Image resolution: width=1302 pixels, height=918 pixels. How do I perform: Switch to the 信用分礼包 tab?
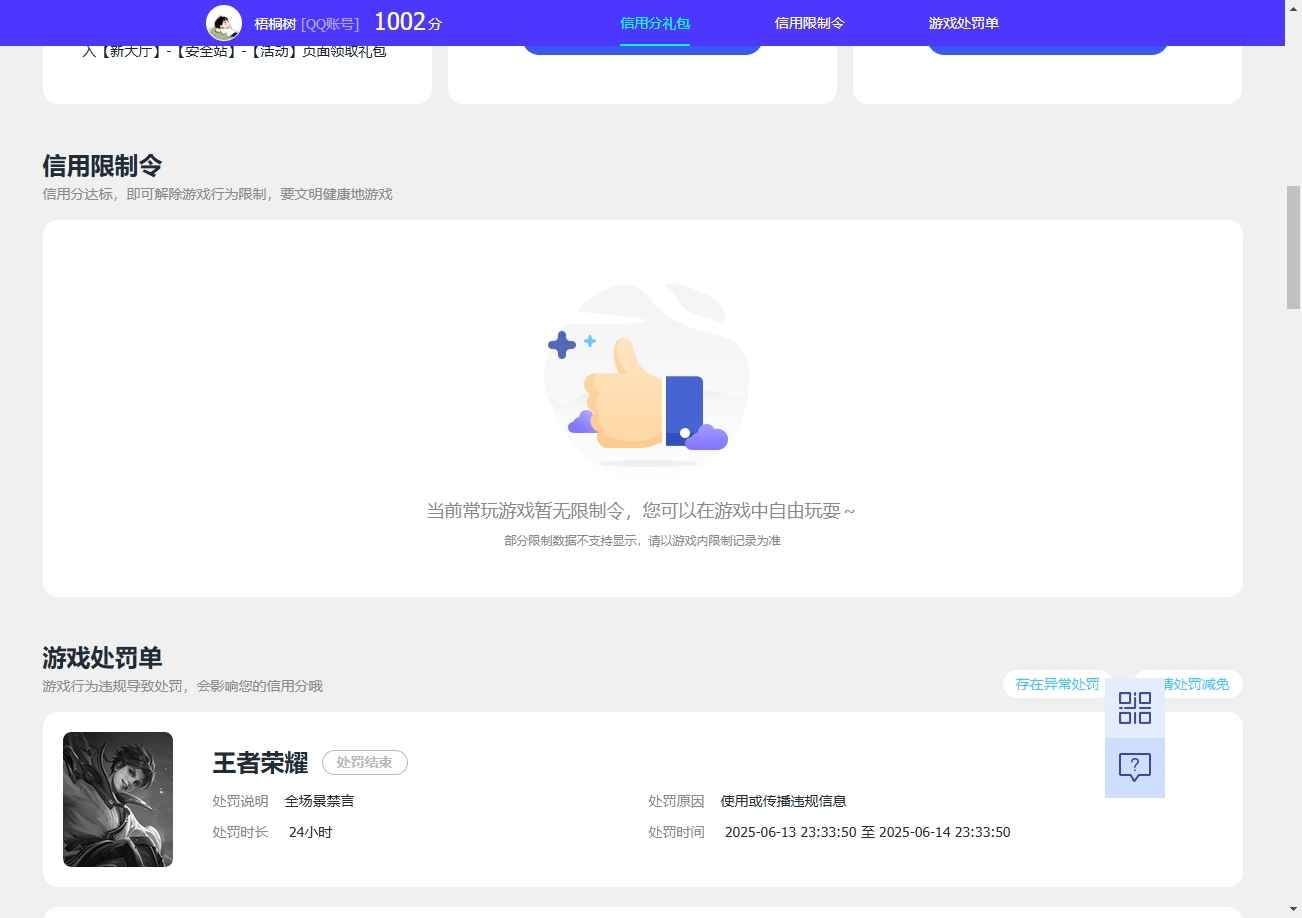click(654, 23)
